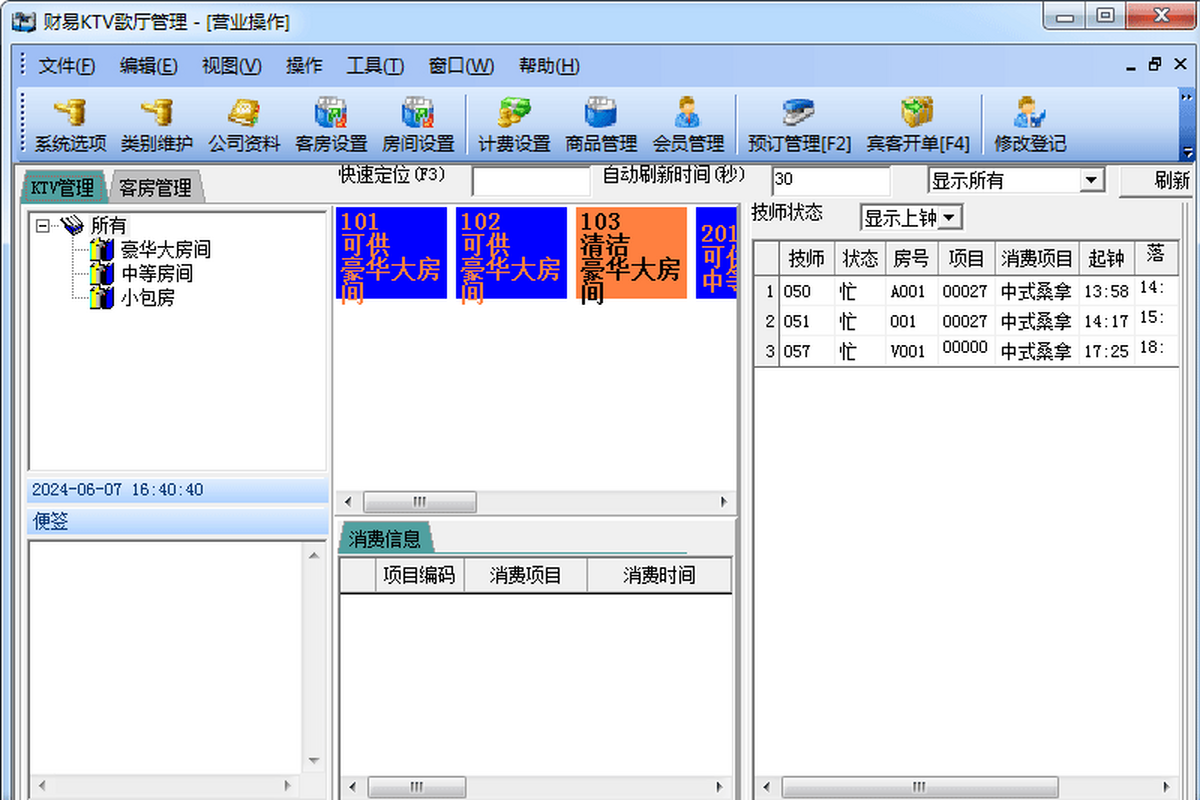Open the 显示所有 filter dropdown
Screen dimensions: 1200x800
point(1092,181)
